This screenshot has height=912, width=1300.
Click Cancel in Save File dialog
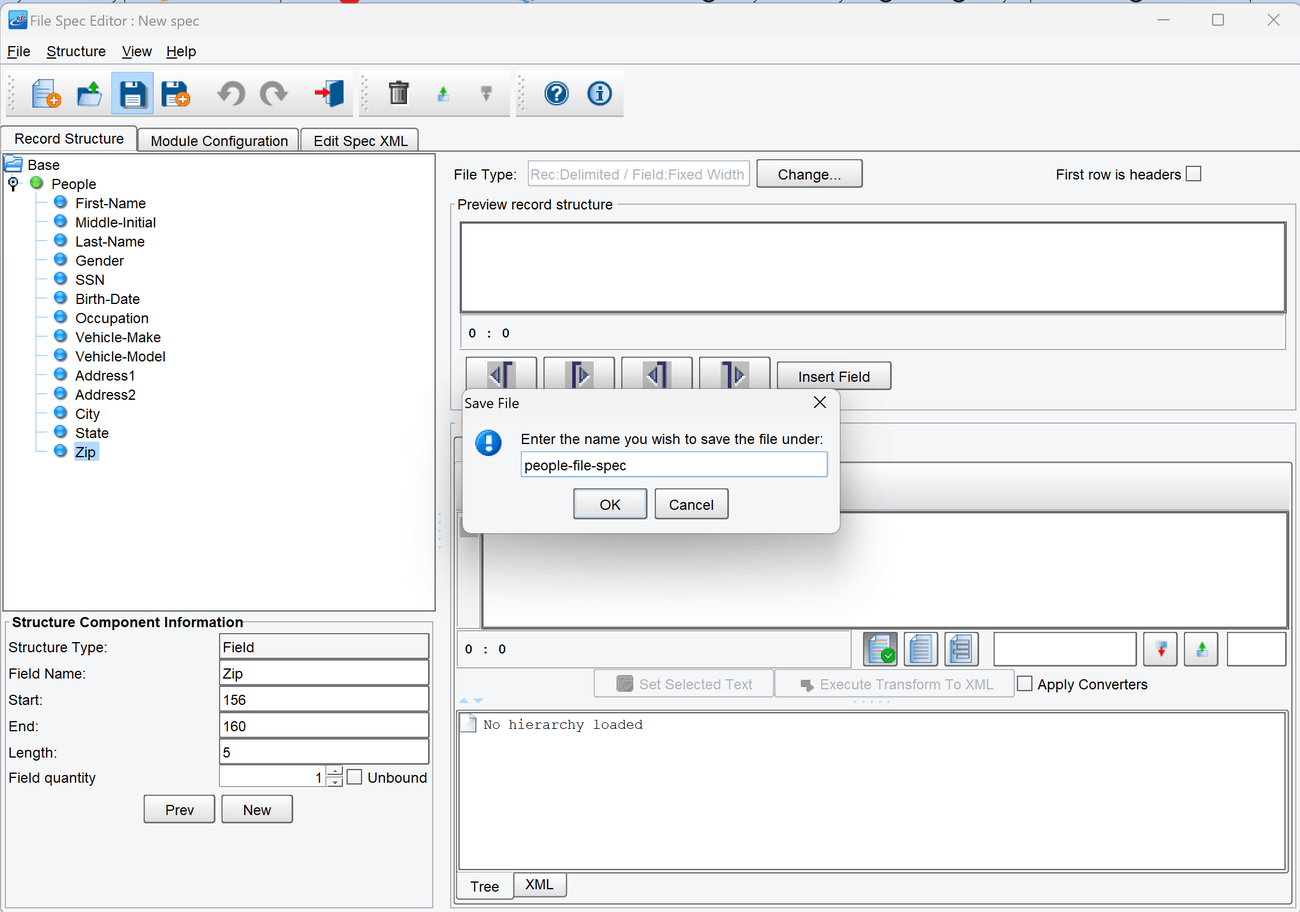691,504
